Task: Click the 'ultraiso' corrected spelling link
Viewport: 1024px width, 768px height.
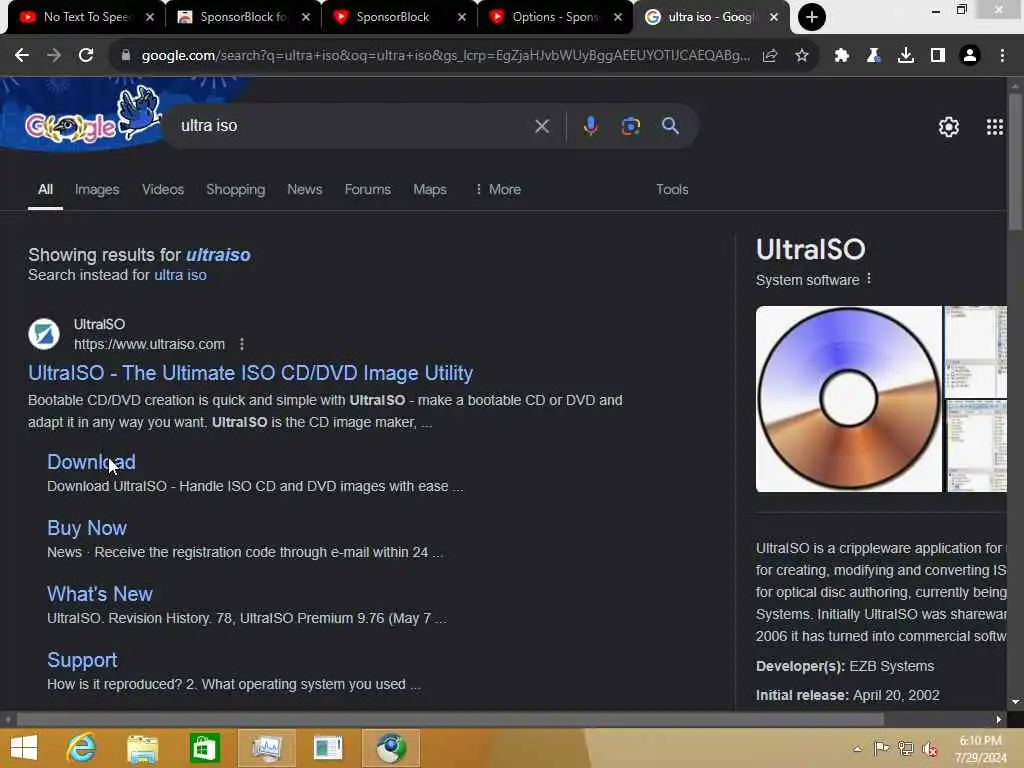Action: (x=218, y=255)
